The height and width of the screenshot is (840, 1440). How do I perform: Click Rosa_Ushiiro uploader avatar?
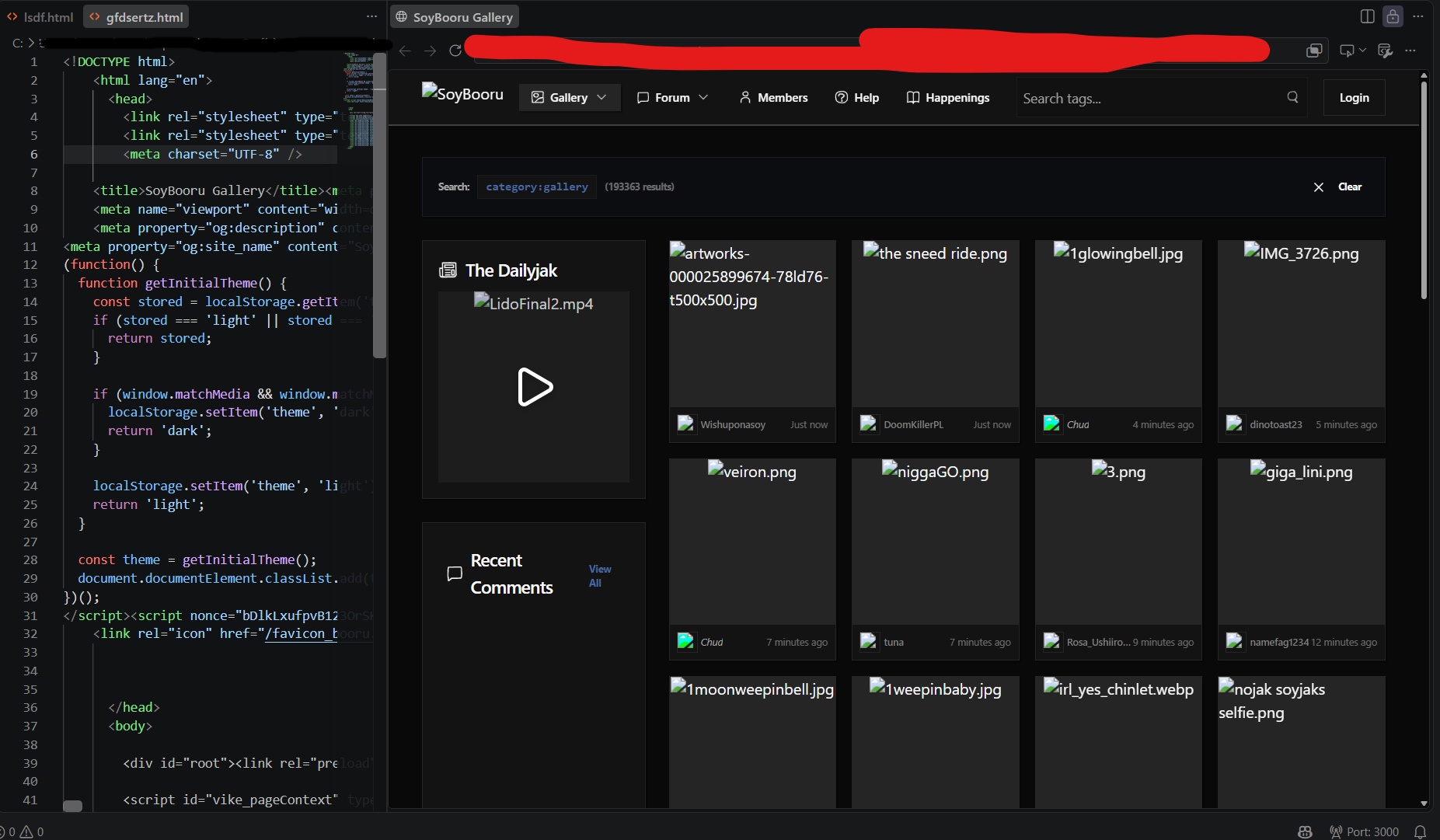pos(1051,641)
